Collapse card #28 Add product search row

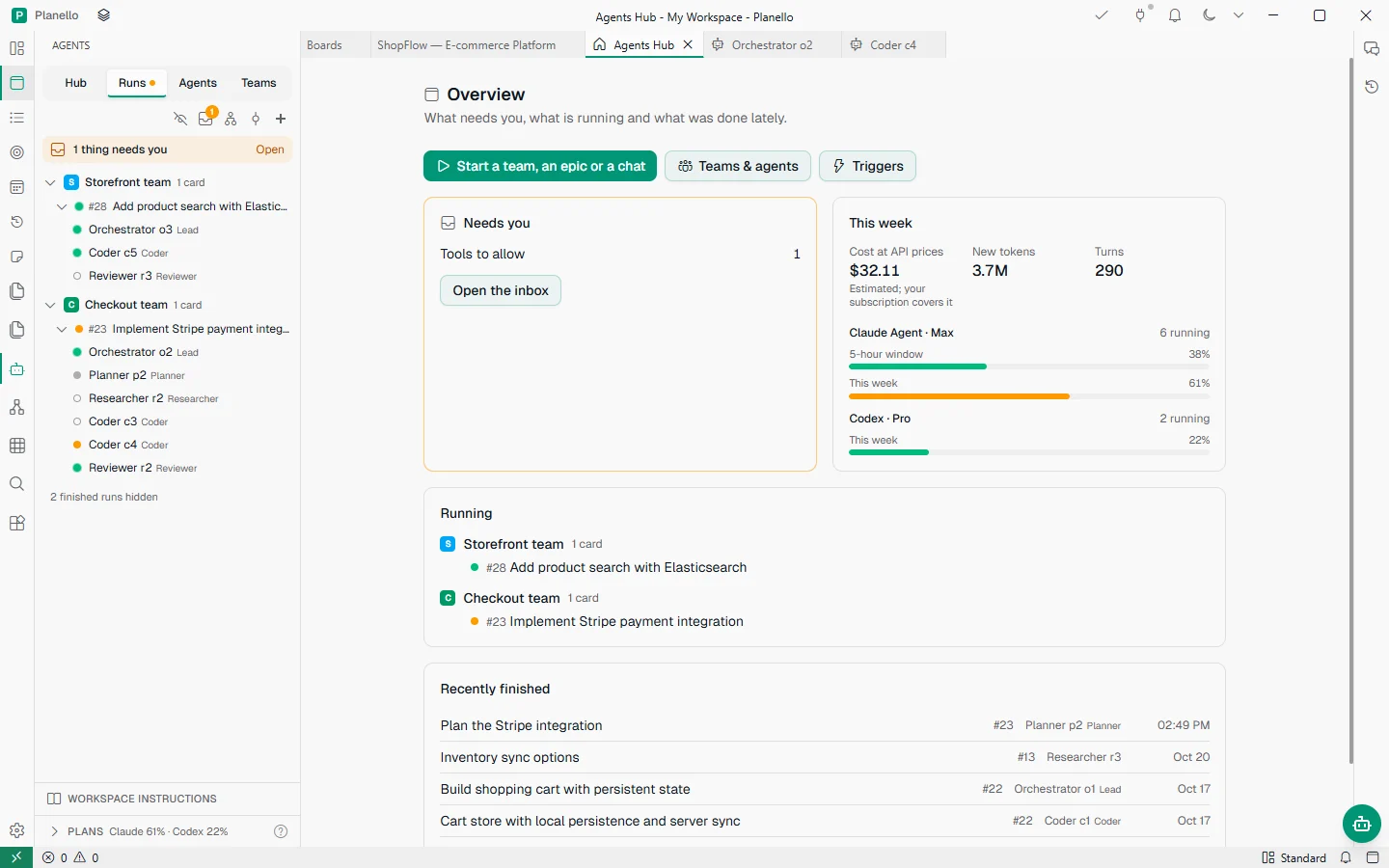pyautogui.click(x=62, y=206)
